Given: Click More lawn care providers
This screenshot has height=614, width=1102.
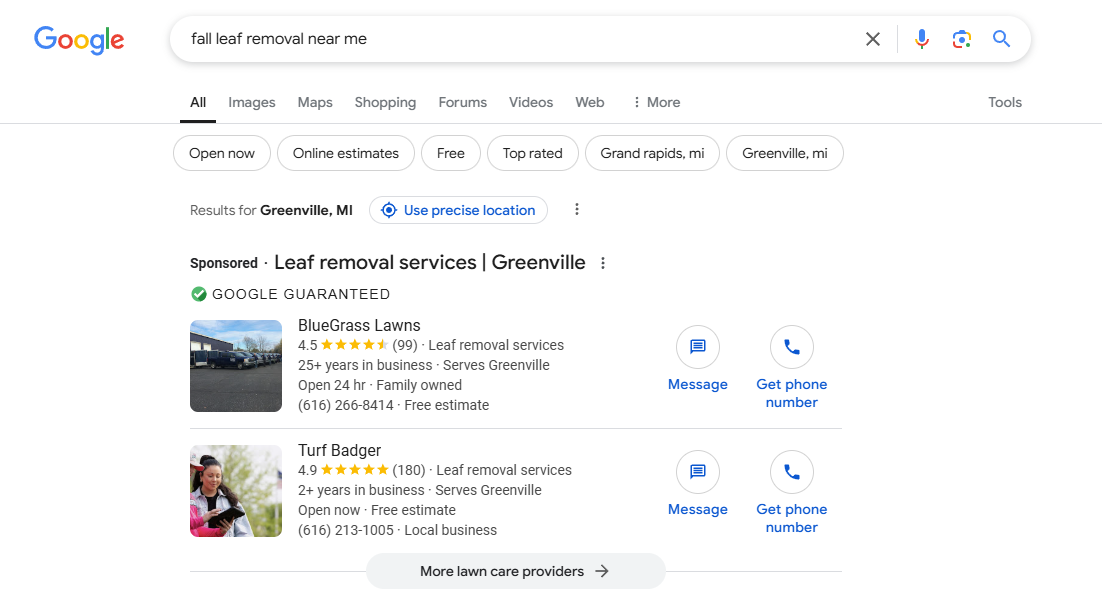Looking at the screenshot, I should pos(515,571).
